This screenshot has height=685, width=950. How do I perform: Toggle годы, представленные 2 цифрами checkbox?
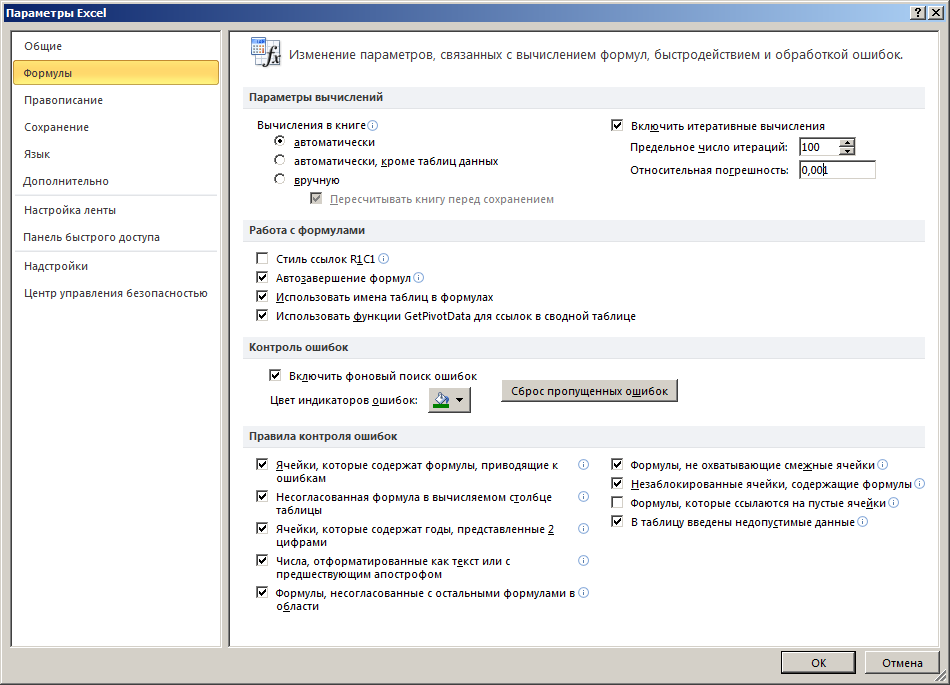(262, 528)
